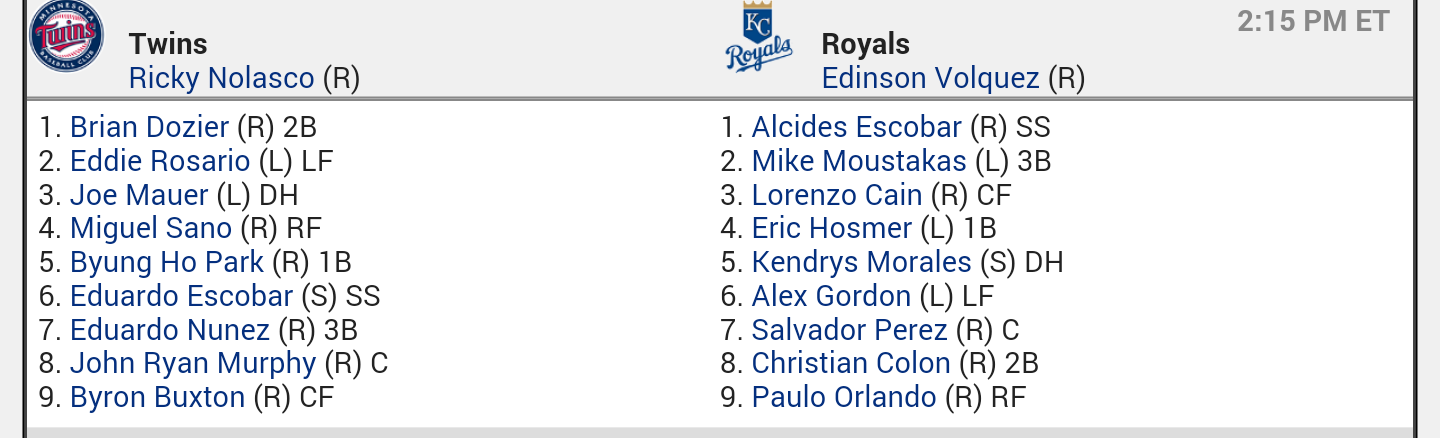Click the Minnesota Twins team logo

tap(66, 37)
